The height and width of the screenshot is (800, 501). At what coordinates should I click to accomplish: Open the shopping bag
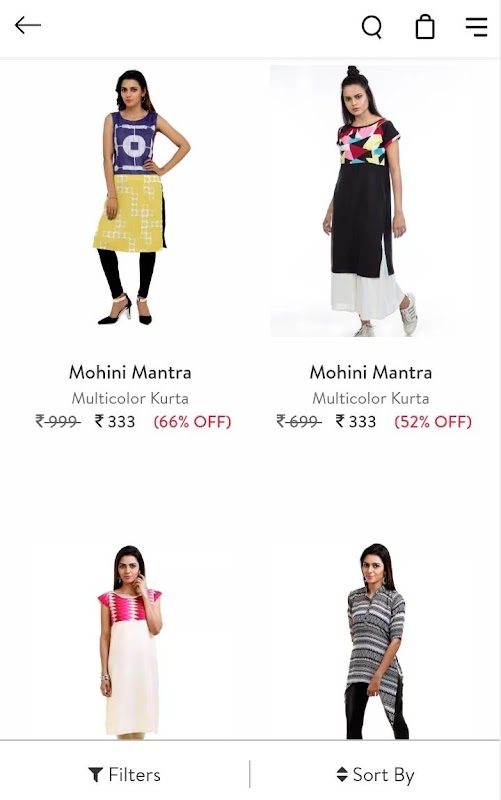tap(425, 27)
